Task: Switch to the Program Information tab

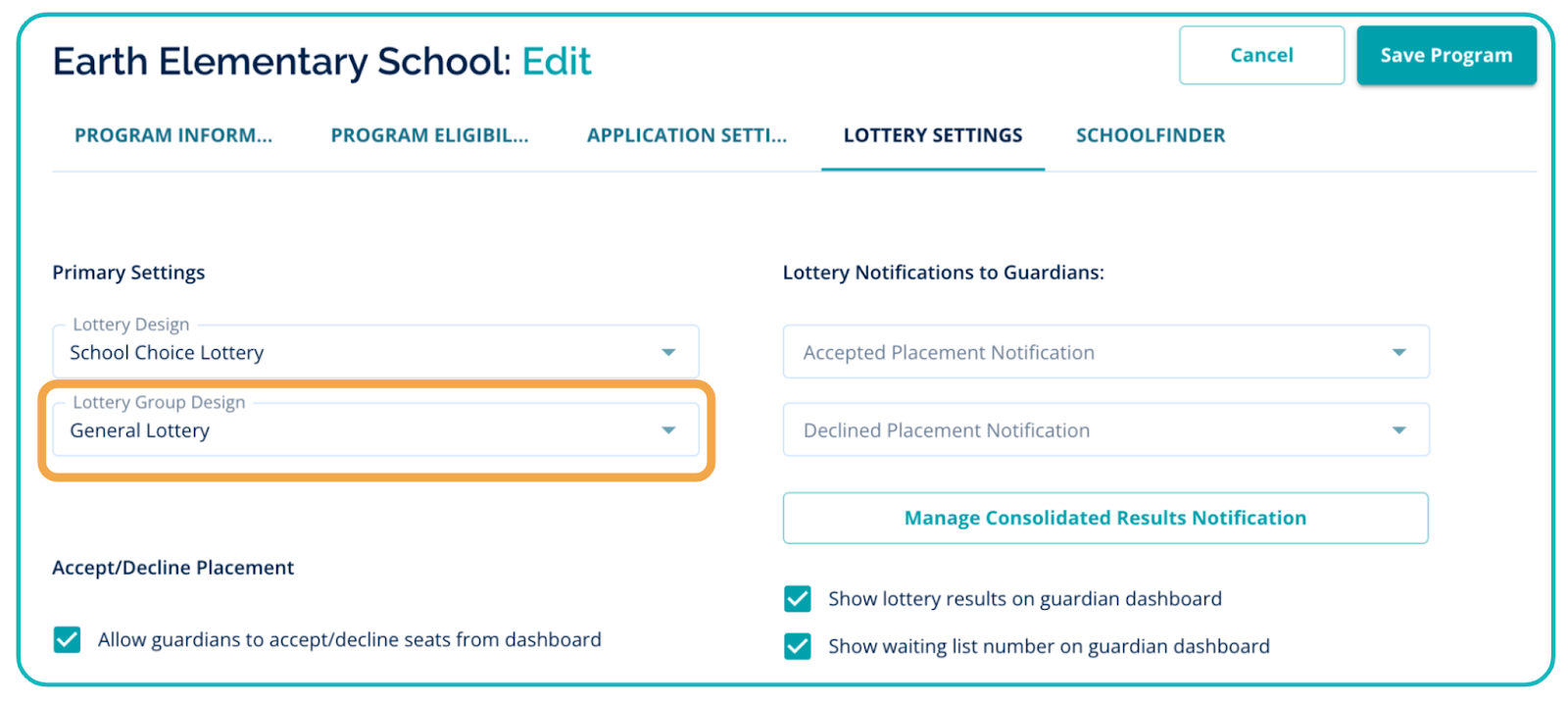Action: coord(173,135)
